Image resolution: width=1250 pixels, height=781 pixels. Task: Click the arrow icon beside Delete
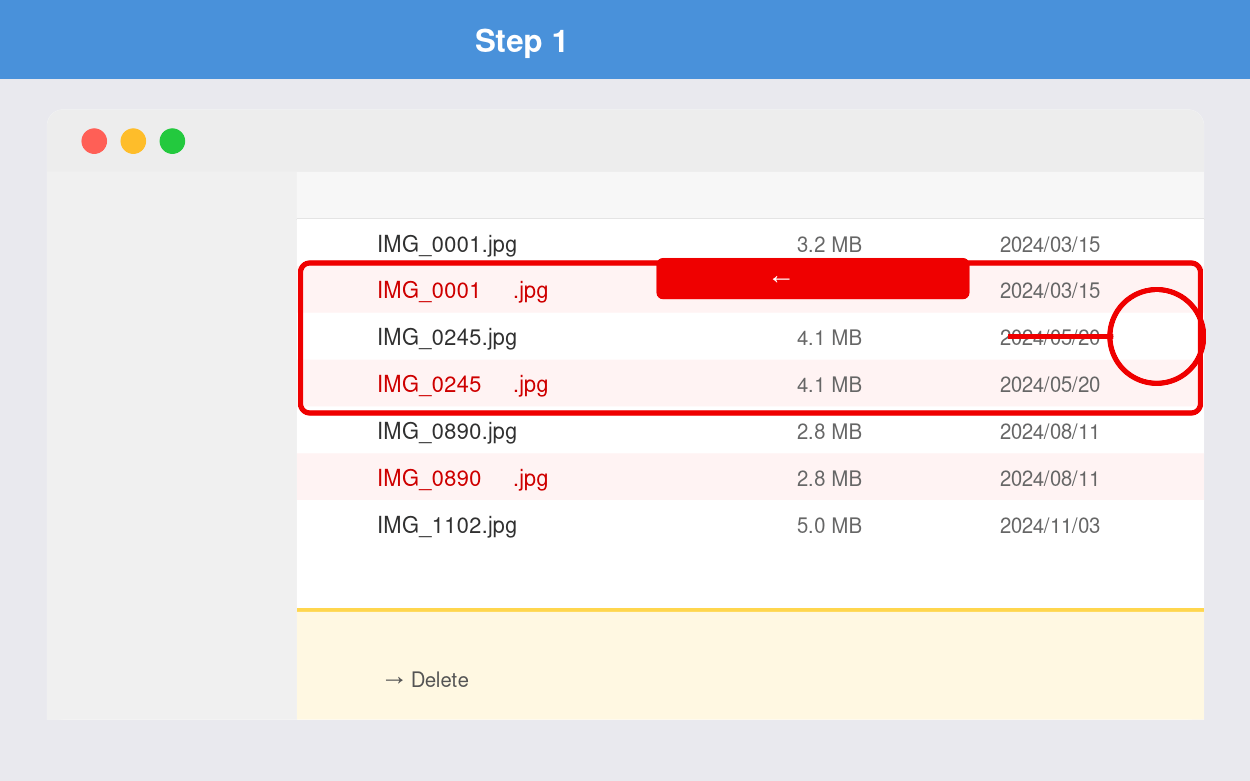pos(394,680)
